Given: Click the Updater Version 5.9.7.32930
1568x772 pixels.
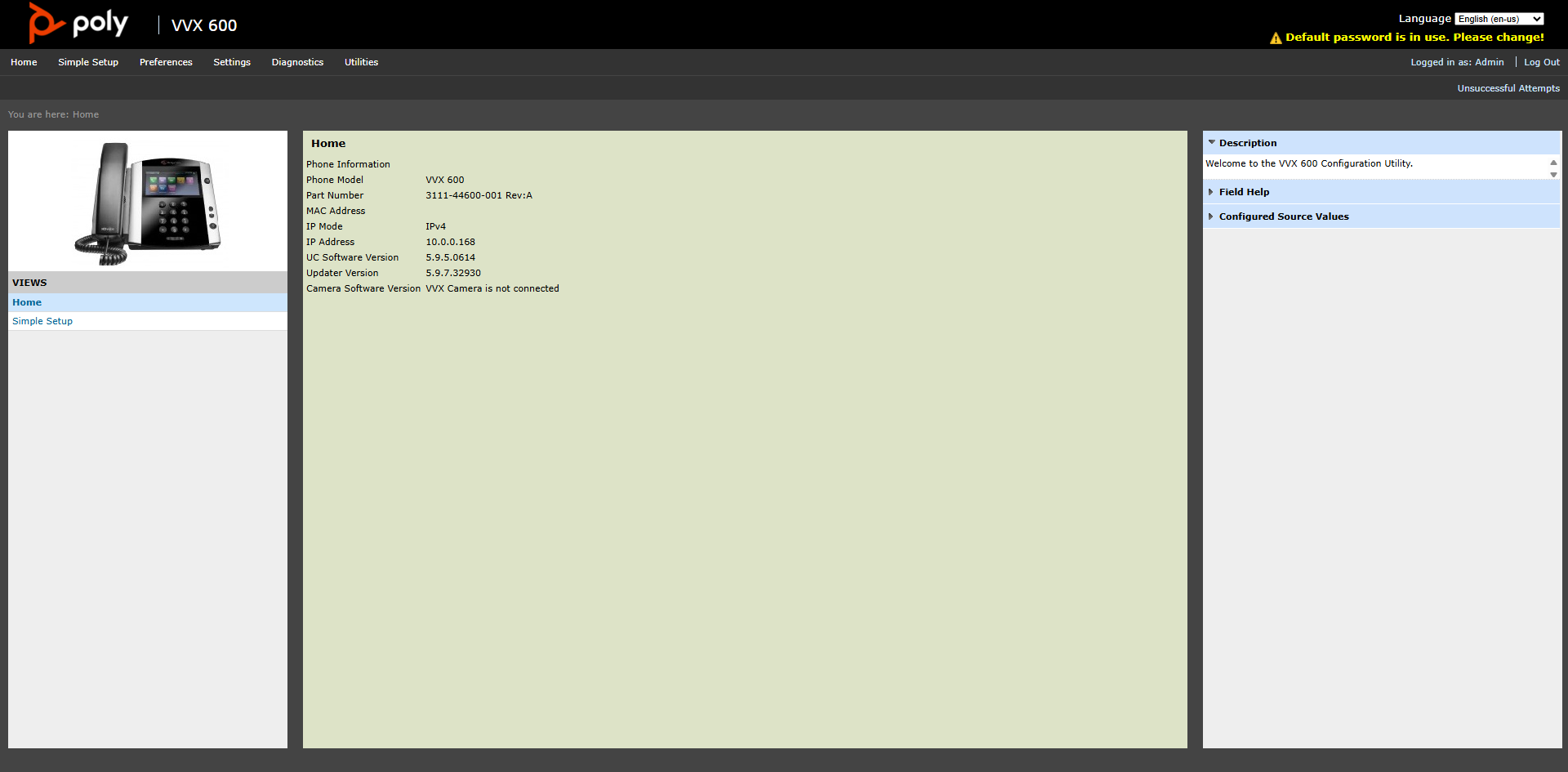Looking at the screenshot, I should 453,273.
